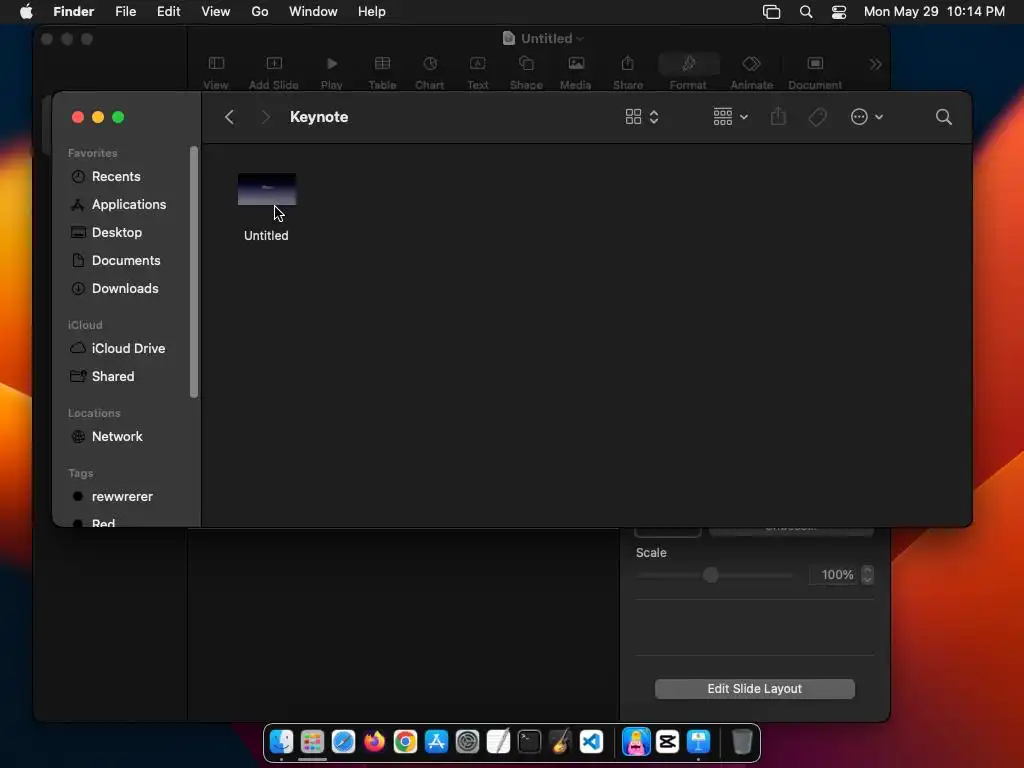Screen dimensions: 1024x768
Task: Switch Finder view with the icon view control
Action: (642, 117)
